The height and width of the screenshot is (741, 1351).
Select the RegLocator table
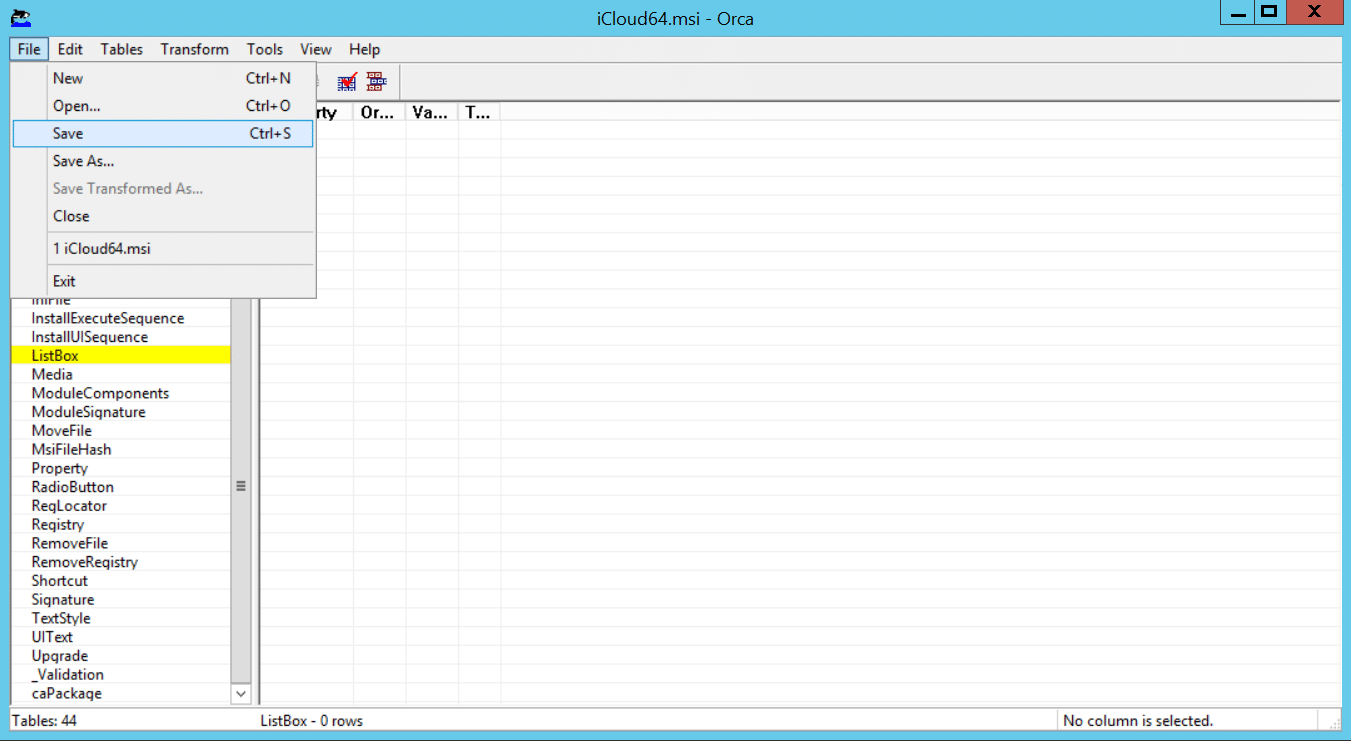[x=120, y=506]
